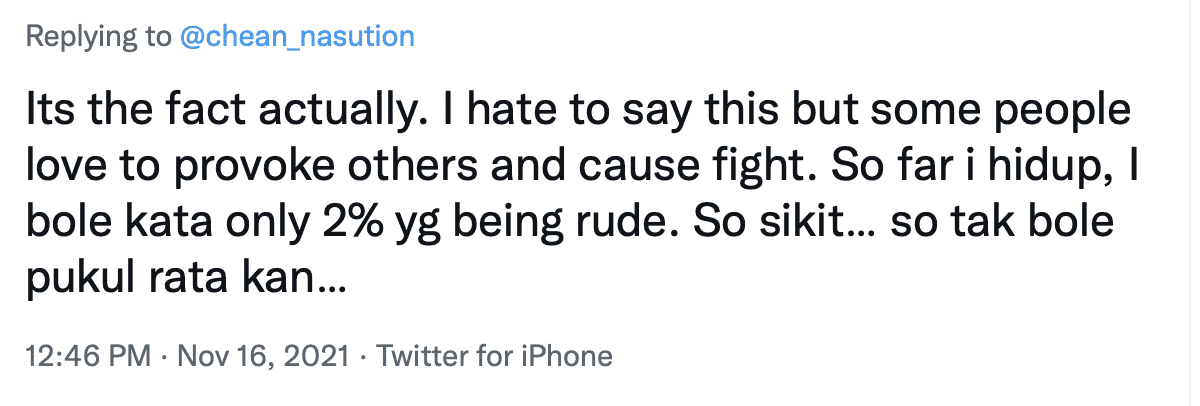Open the @chean_nasution profile link
The width and height of the screenshot is (1200, 406).
pyautogui.click(x=296, y=38)
